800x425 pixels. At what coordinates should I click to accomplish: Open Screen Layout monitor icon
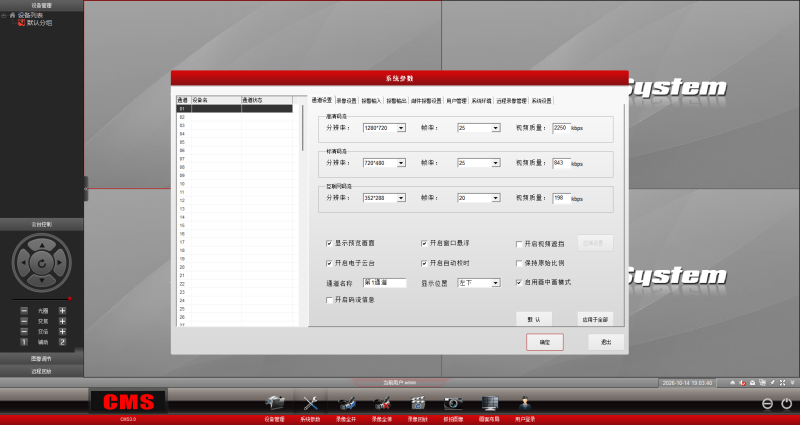tap(490, 403)
